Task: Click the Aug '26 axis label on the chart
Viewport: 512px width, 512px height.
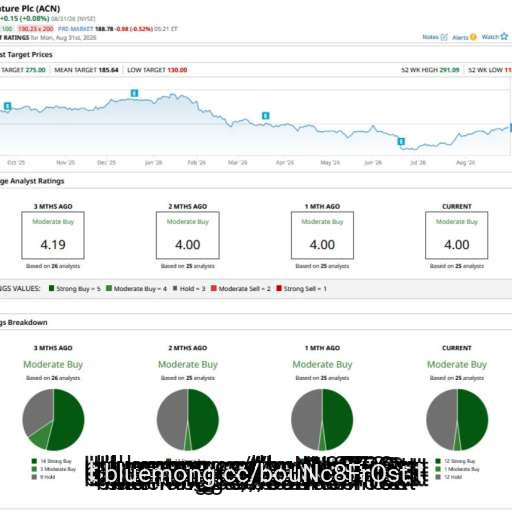Action: click(466, 163)
